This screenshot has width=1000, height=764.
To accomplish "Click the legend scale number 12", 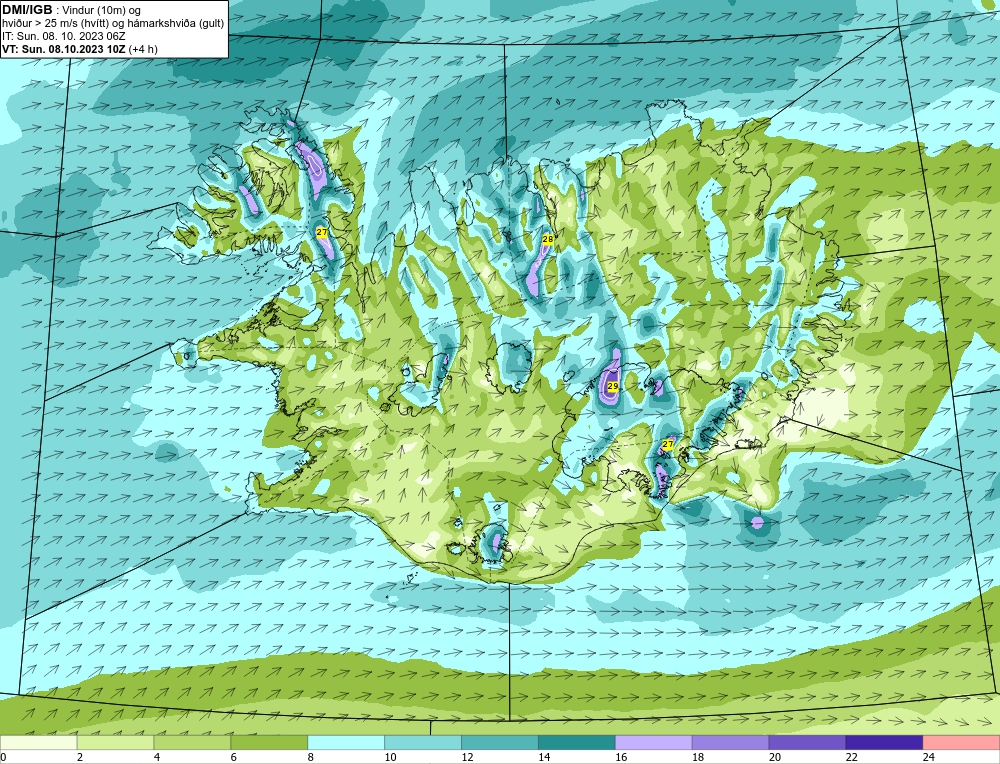I will (467, 757).
